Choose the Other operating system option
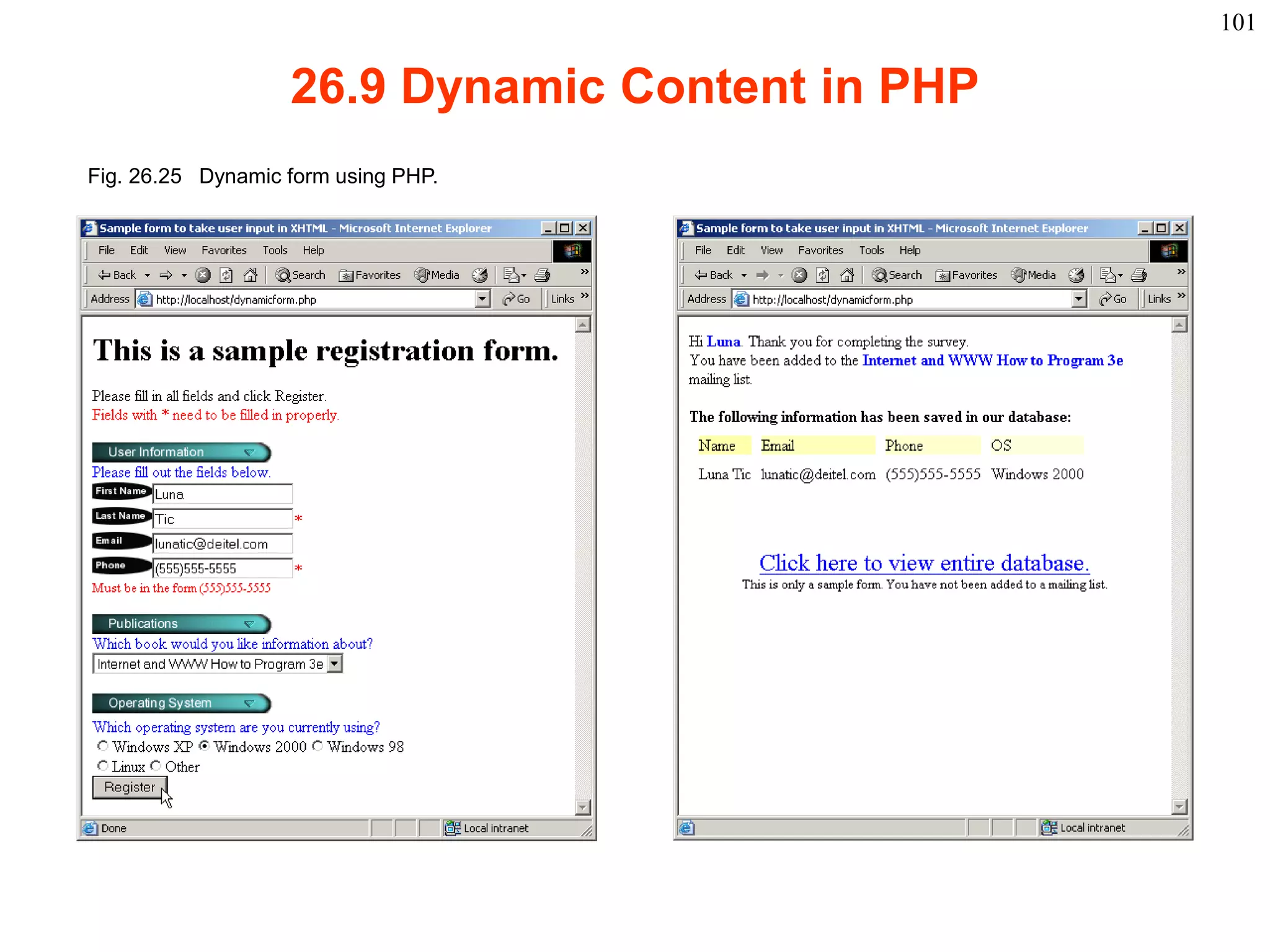Image resolution: width=1270 pixels, height=952 pixels. 156,766
